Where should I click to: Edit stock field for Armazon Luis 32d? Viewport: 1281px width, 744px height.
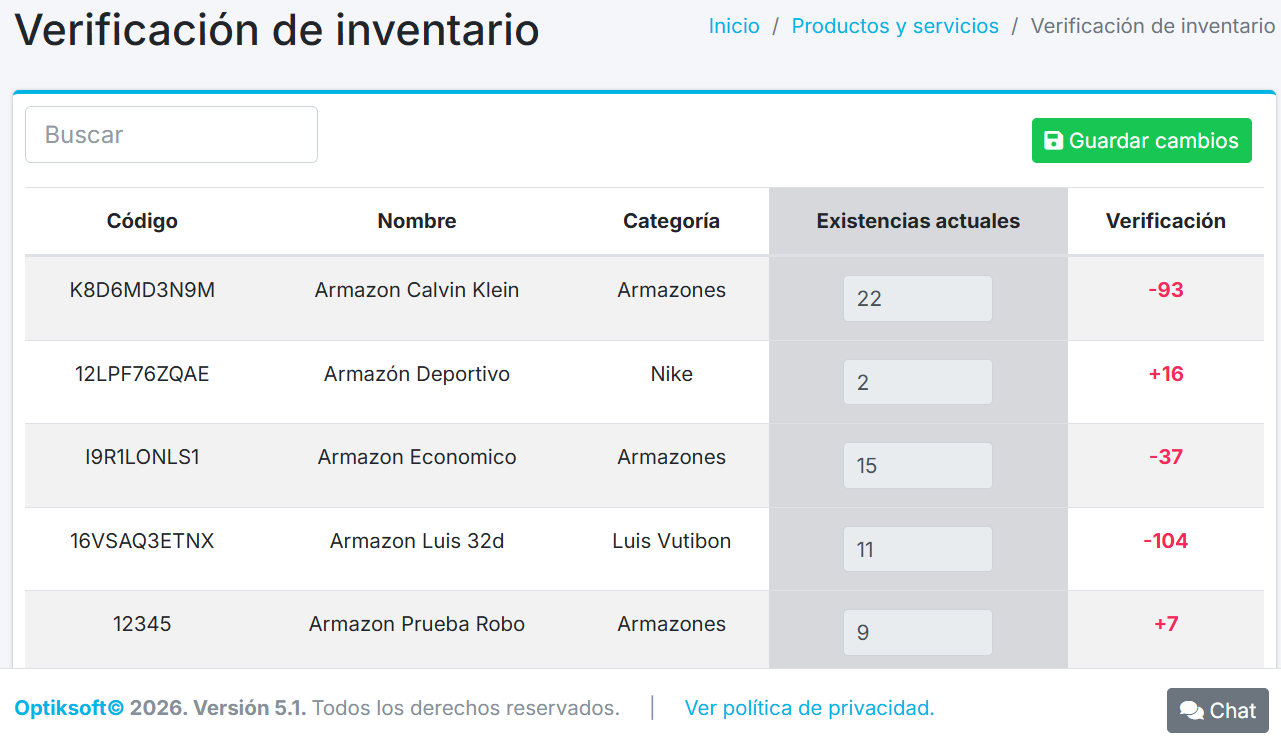point(917,549)
